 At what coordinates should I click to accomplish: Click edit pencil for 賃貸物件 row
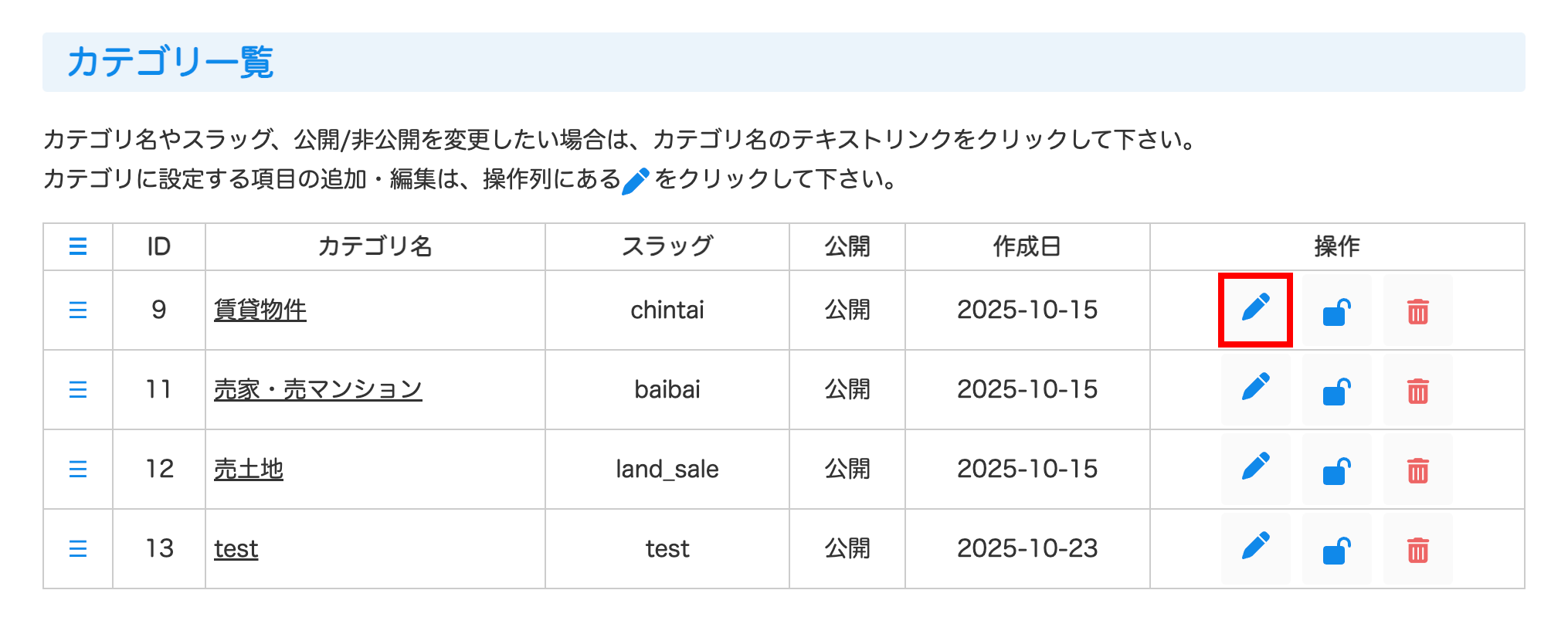1255,310
